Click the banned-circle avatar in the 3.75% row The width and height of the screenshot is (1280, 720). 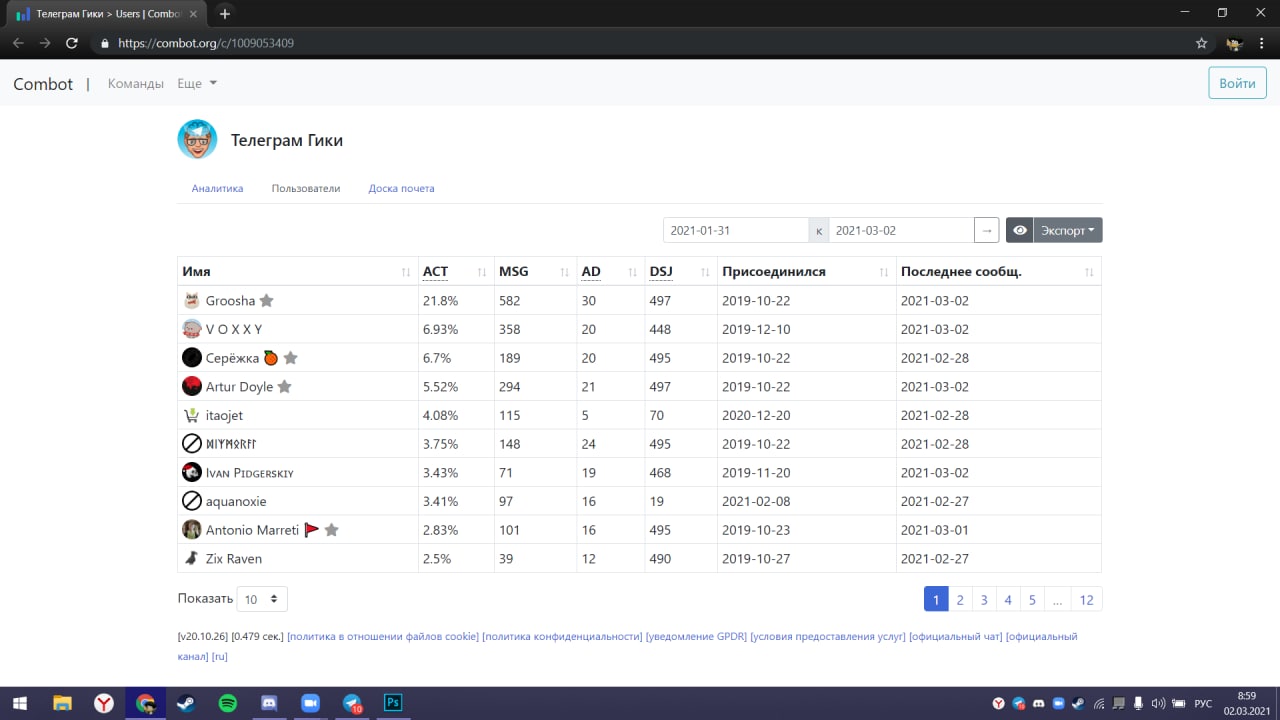(x=192, y=443)
